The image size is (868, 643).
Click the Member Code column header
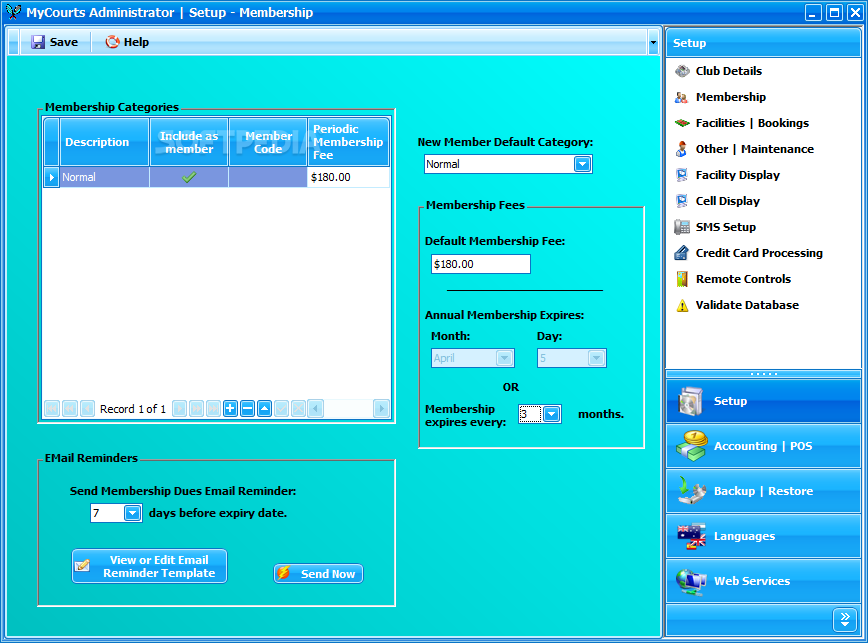coord(268,142)
